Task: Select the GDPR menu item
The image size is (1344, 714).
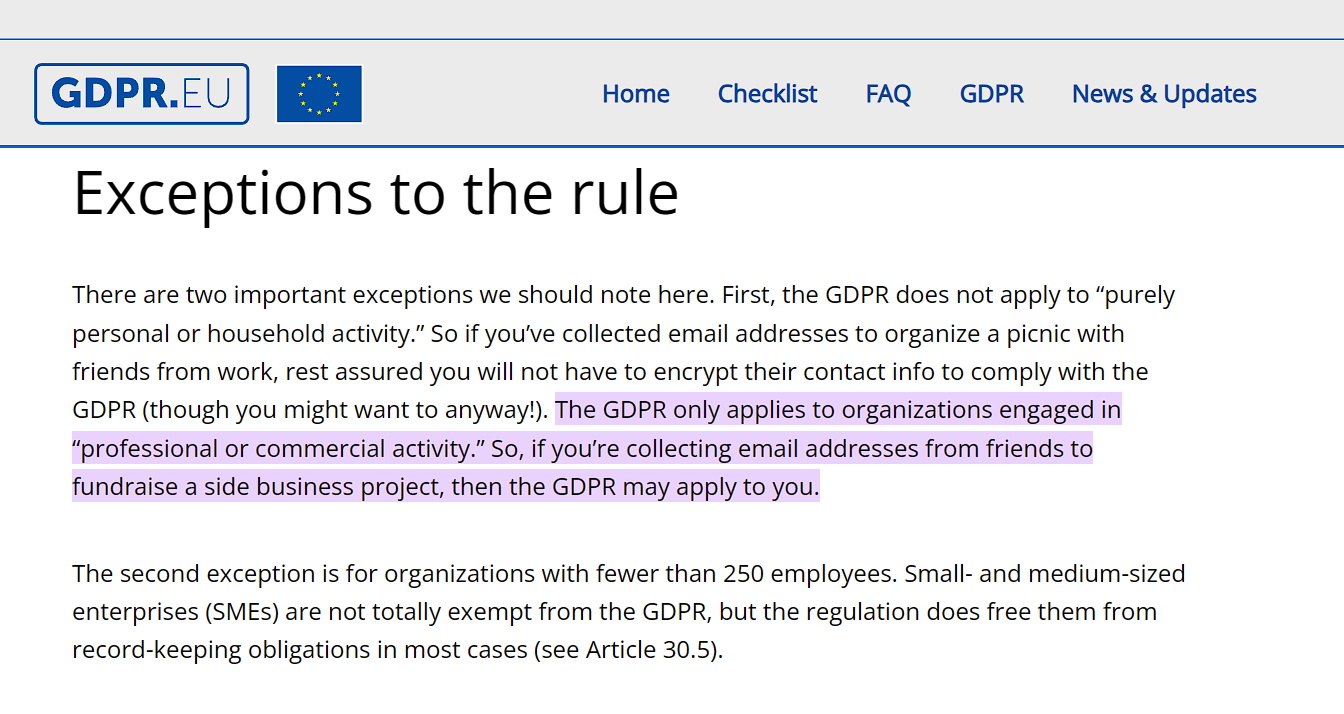Action: pos(992,94)
